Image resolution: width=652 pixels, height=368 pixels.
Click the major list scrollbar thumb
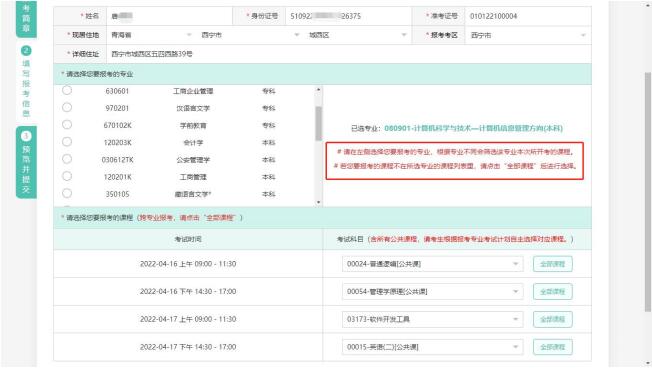tap(319, 123)
